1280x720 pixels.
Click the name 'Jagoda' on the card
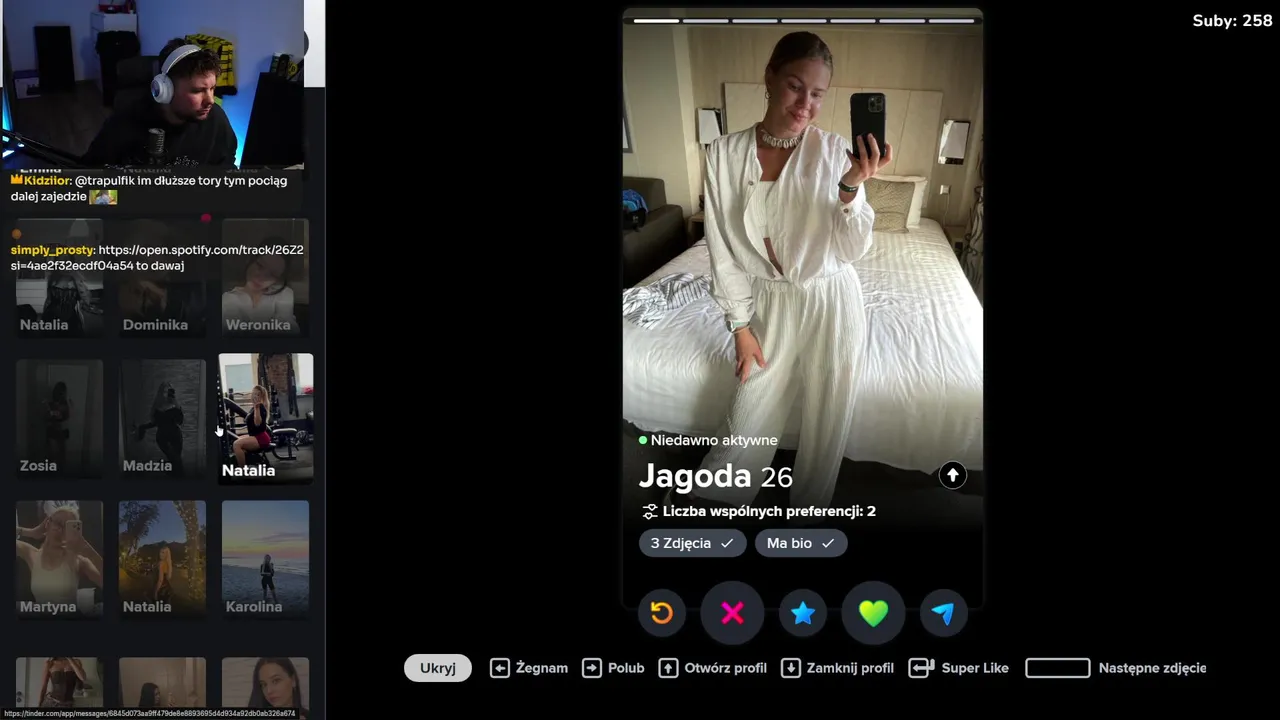[x=695, y=476]
